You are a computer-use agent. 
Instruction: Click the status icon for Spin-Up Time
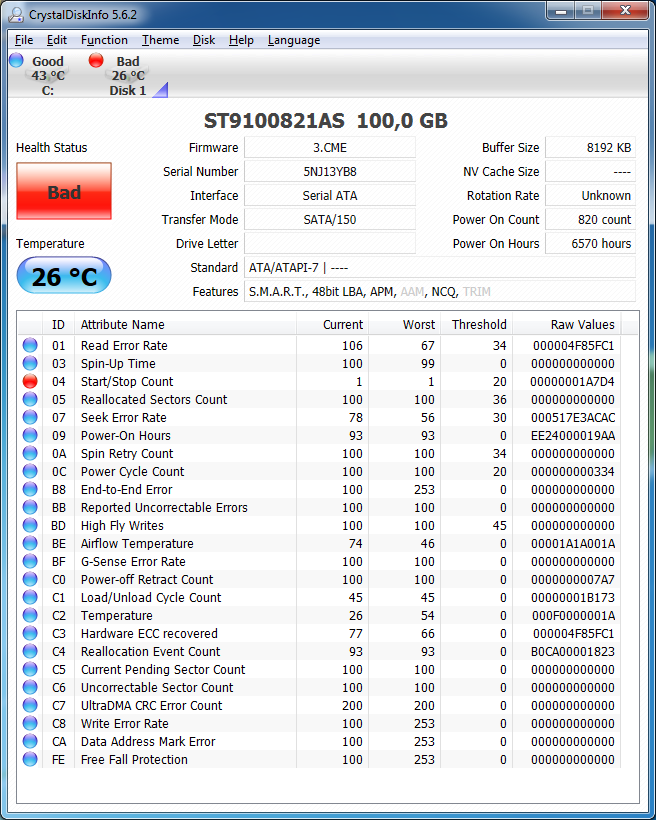pyautogui.click(x=30, y=363)
